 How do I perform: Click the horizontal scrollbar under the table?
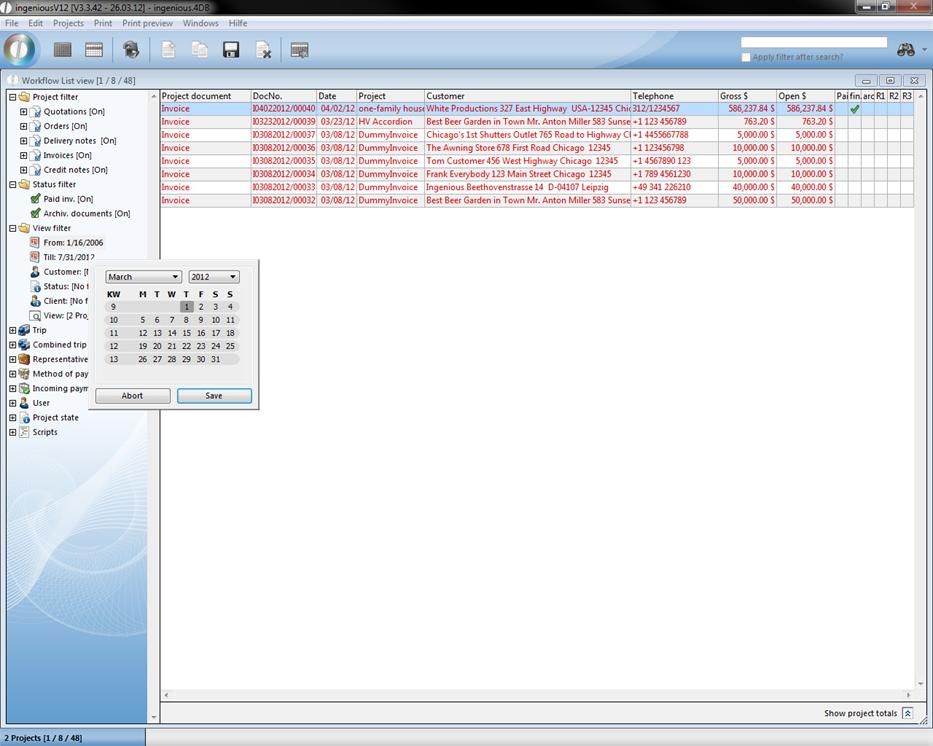coord(536,695)
